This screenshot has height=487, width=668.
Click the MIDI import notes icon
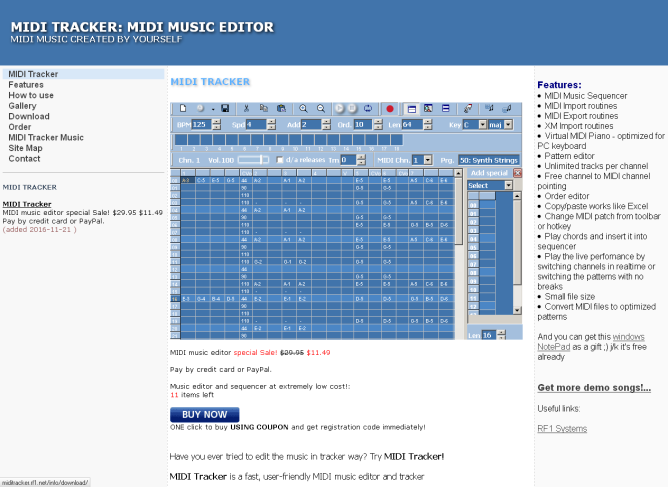pos(489,109)
